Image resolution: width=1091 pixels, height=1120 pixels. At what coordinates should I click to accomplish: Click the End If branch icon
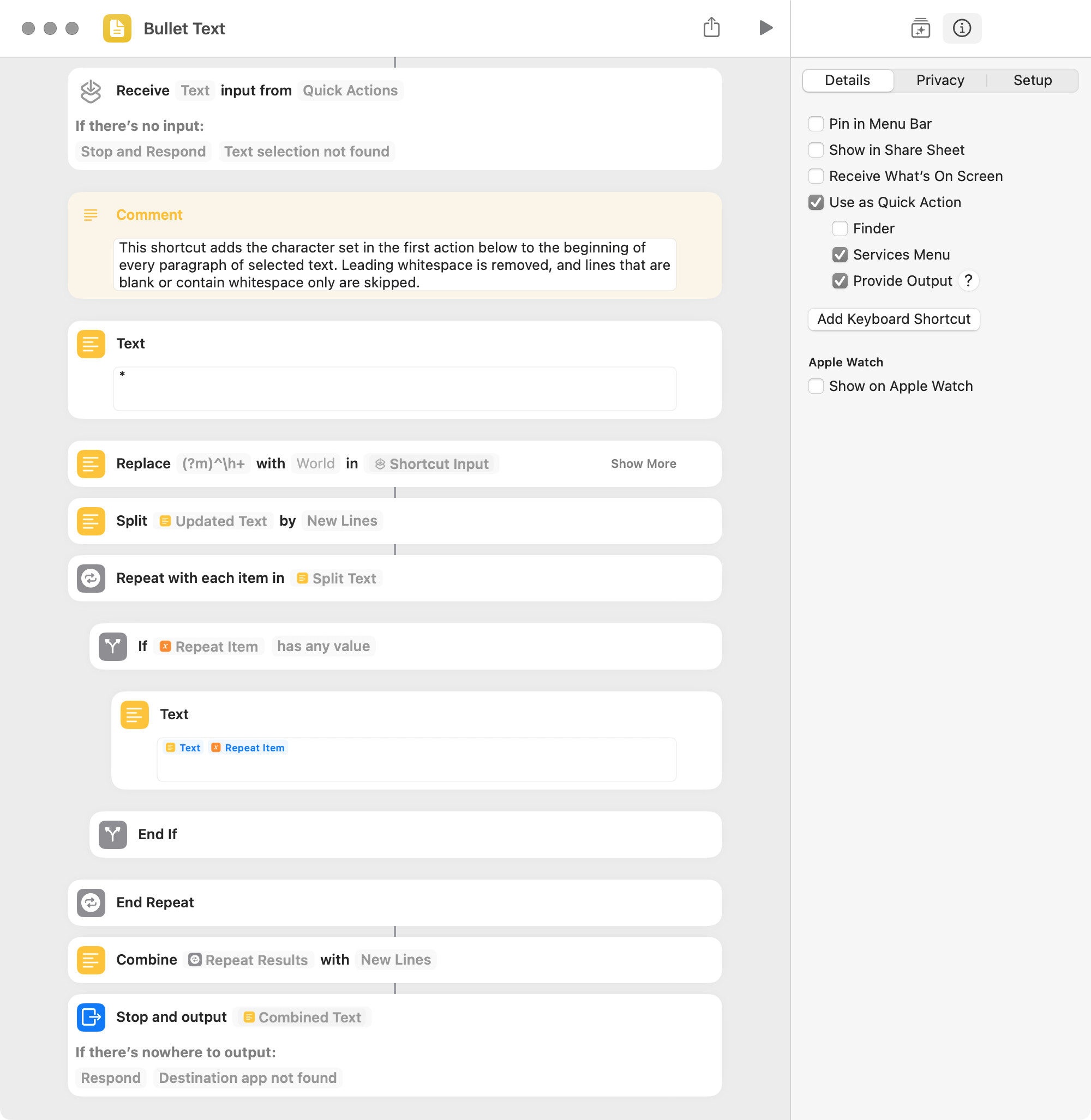pyautogui.click(x=112, y=834)
